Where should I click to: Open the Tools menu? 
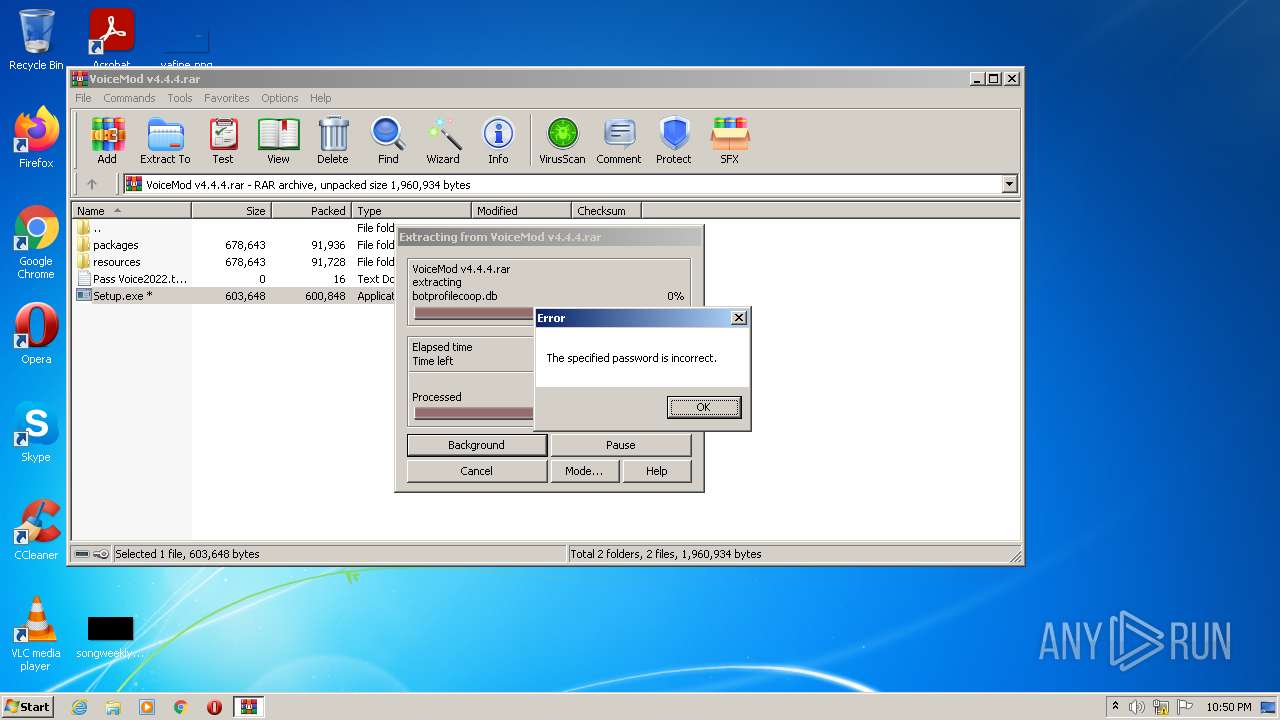180,98
